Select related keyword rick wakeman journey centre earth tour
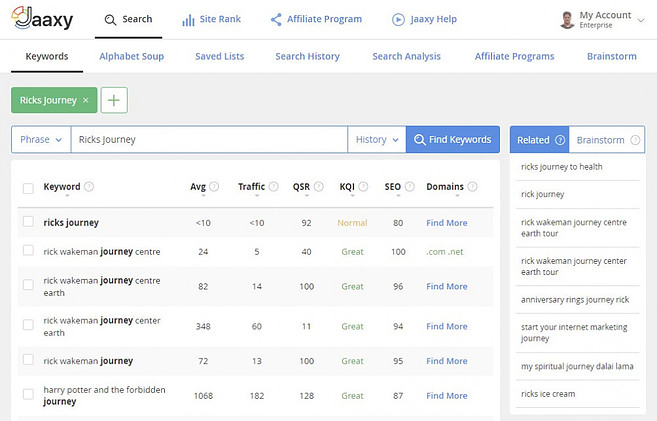Screen dimensions: 657x421 tap(574, 228)
